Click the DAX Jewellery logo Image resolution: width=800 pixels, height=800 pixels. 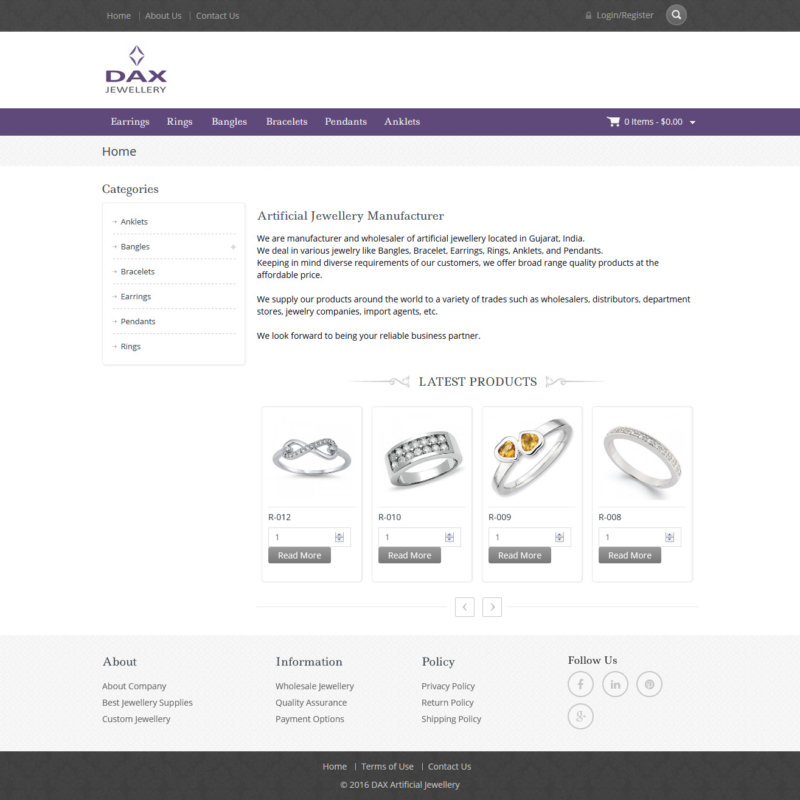point(135,69)
